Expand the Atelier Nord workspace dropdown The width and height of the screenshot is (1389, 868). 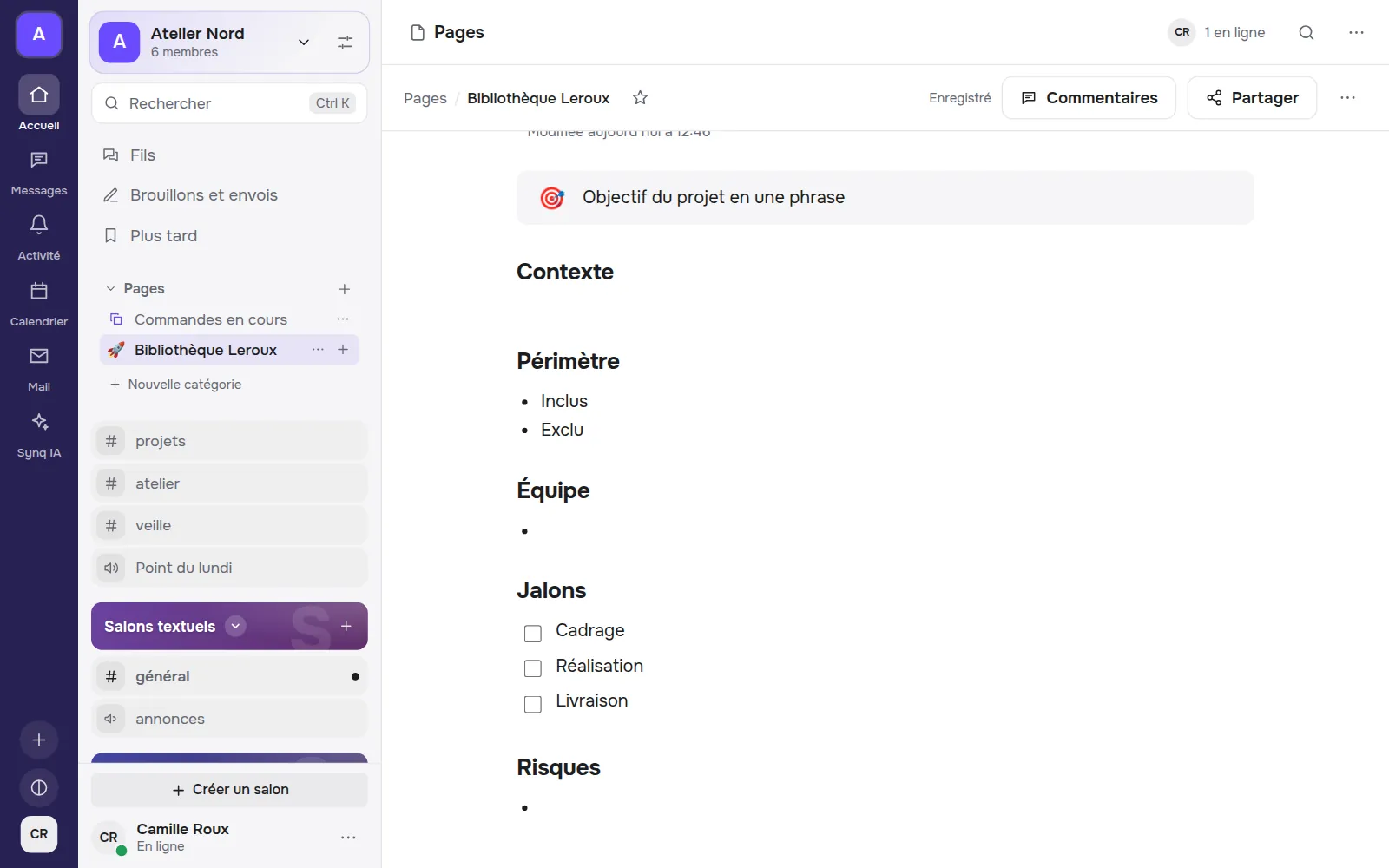click(304, 43)
